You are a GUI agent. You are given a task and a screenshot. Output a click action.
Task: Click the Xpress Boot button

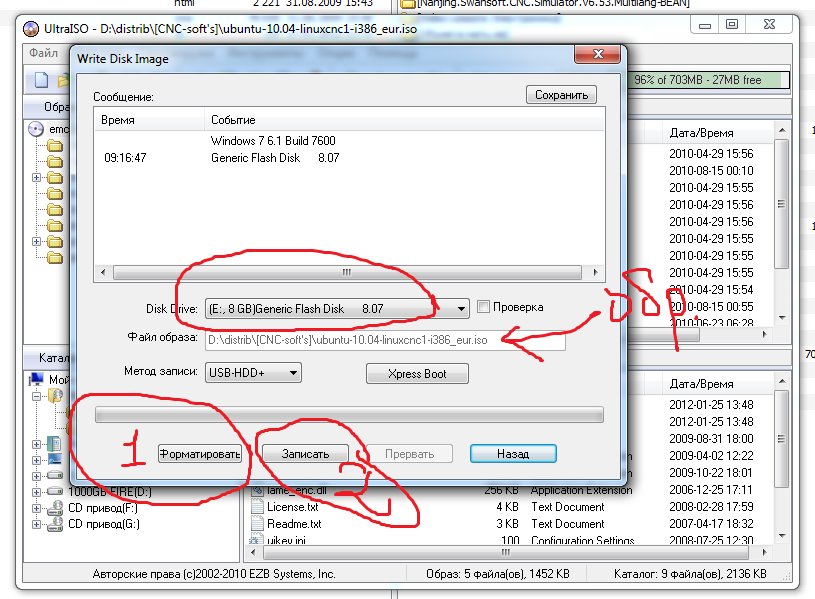pos(417,374)
